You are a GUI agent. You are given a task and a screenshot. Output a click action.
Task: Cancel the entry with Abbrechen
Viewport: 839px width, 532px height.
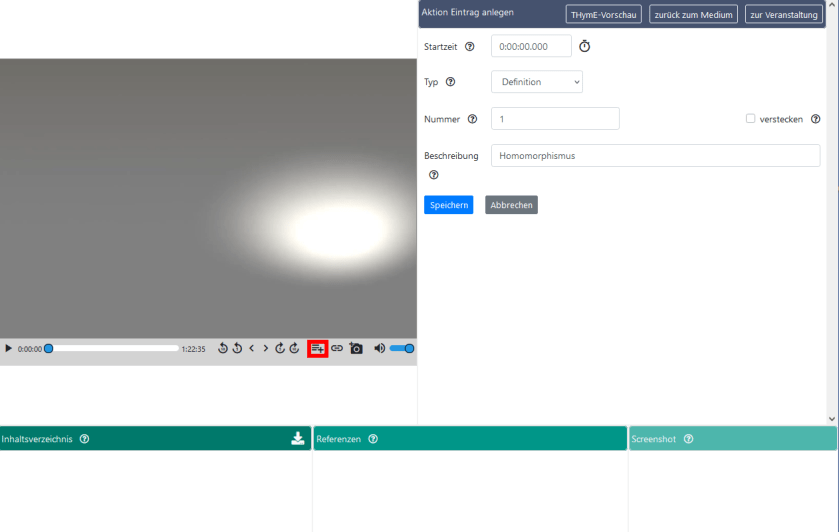click(x=511, y=205)
